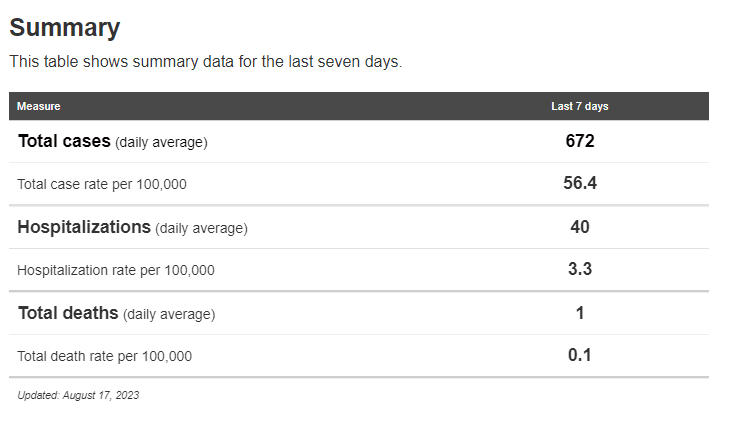Click the Summary heading

coord(65,28)
